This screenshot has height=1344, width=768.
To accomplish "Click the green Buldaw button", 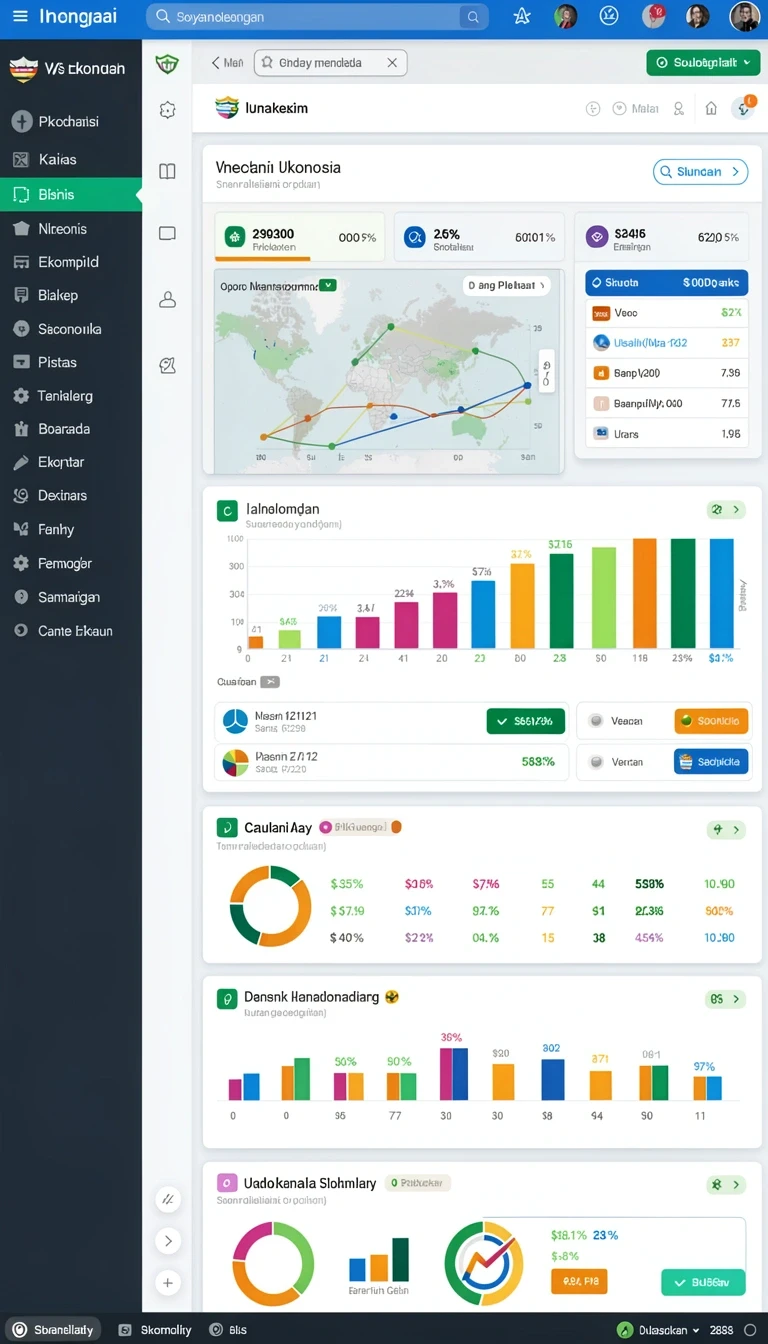I will tap(703, 1282).
